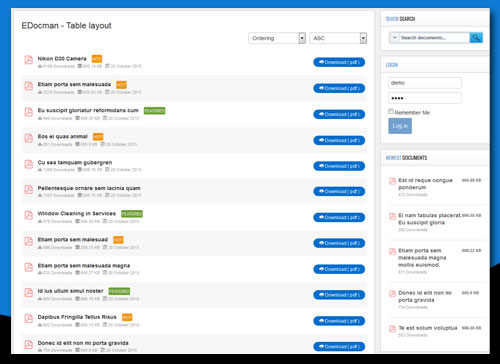Click PDF icon beside Eos ei quas animal
The height and width of the screenshot is (364, 500).
click(x=29, y=138)
